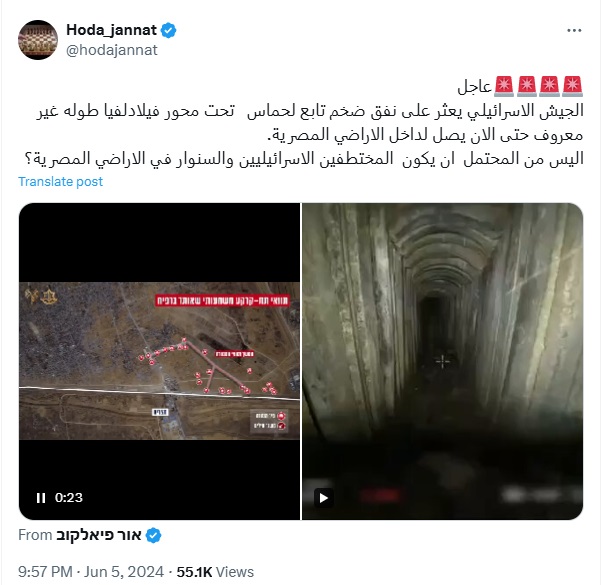602x585 pixels.
Task: Click the 55.1K Views count
Action: coord(215,572)
